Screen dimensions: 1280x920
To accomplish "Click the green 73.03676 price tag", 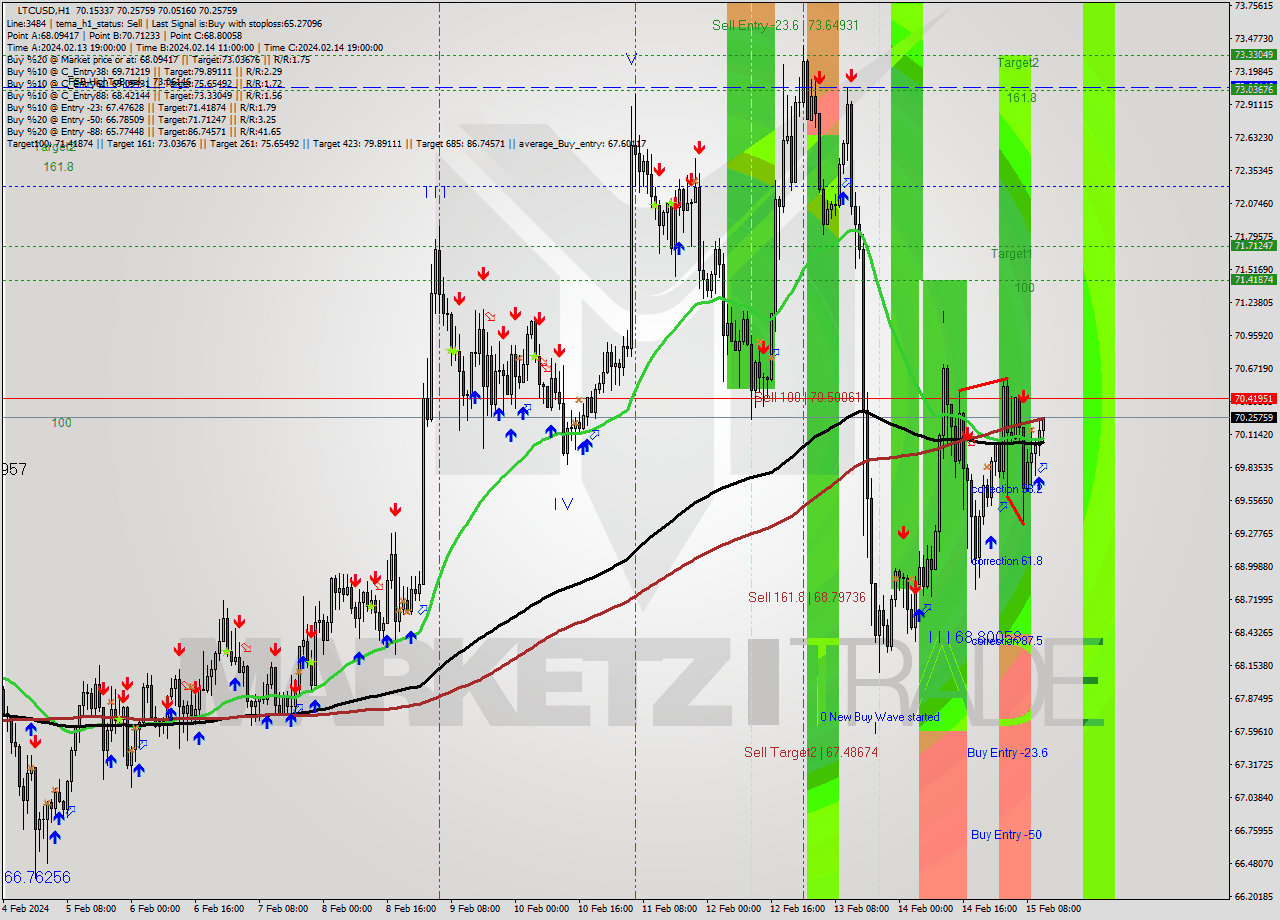I will 1253,89.
